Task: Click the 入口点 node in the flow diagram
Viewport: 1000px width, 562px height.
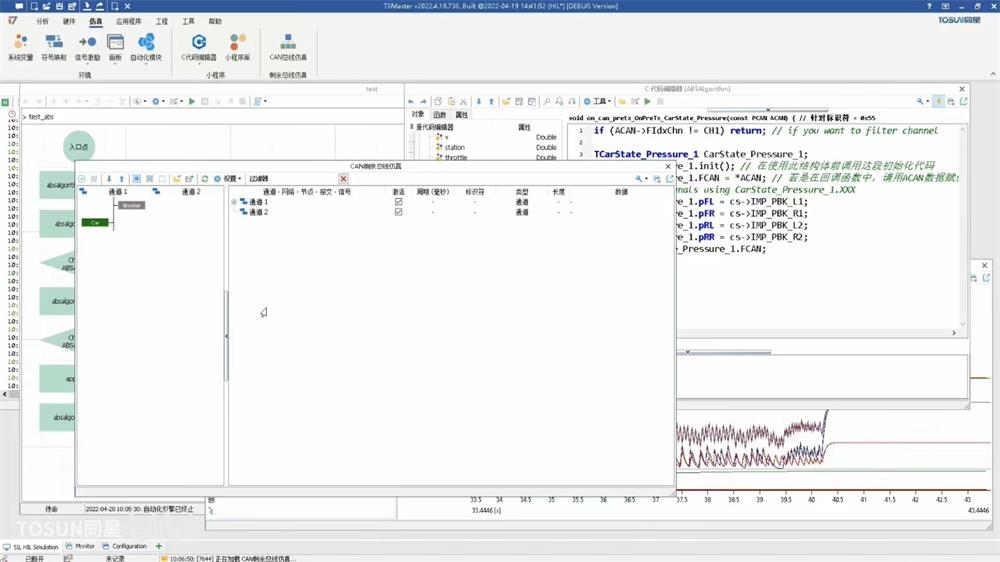Action: coord(78,147)
